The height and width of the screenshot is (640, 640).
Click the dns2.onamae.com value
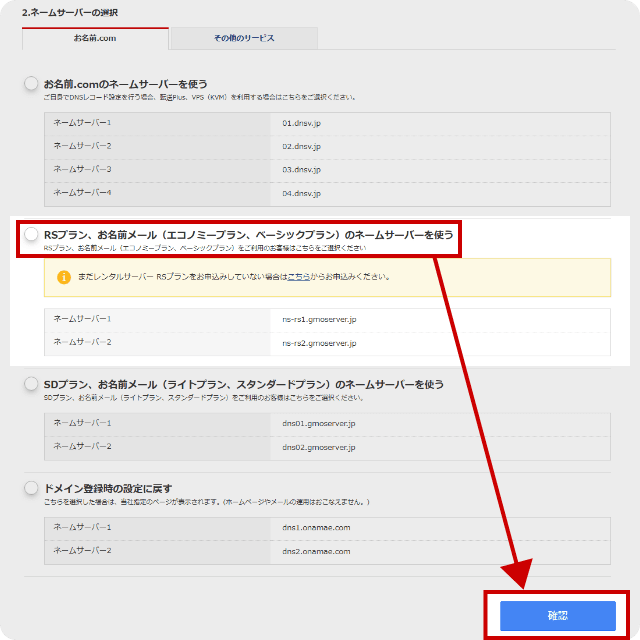pos(316,551)
